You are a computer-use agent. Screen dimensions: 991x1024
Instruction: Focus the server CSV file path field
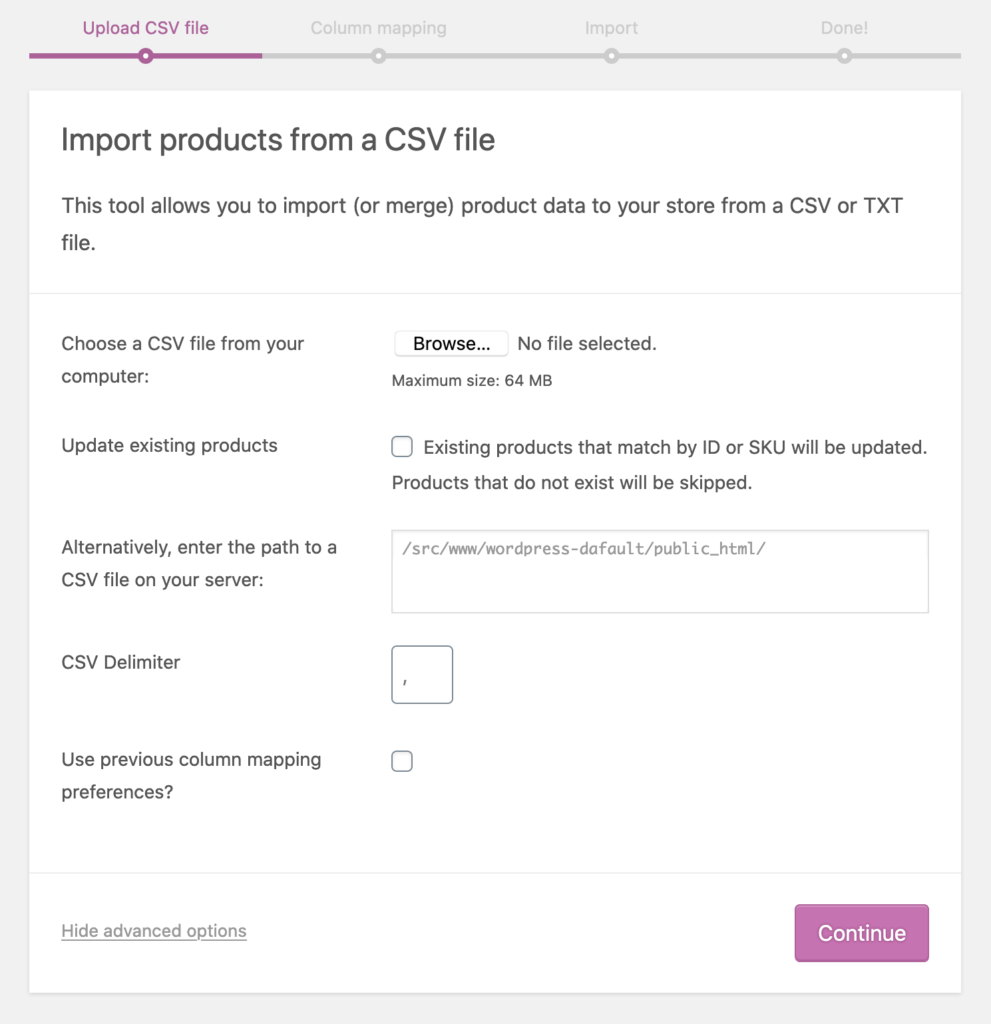point(660,570)
